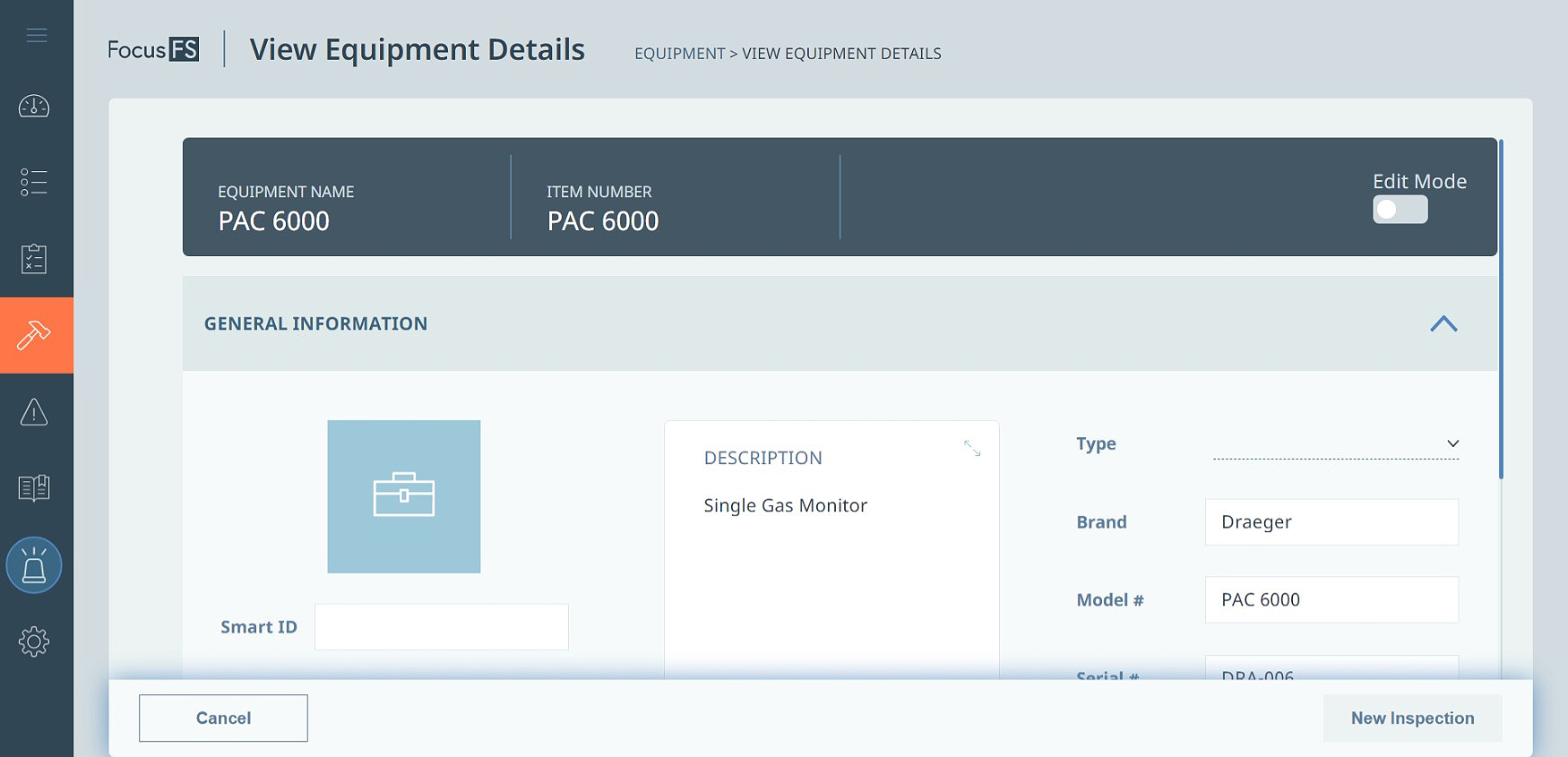Click the Model # label

click(x=1110, y=600)
